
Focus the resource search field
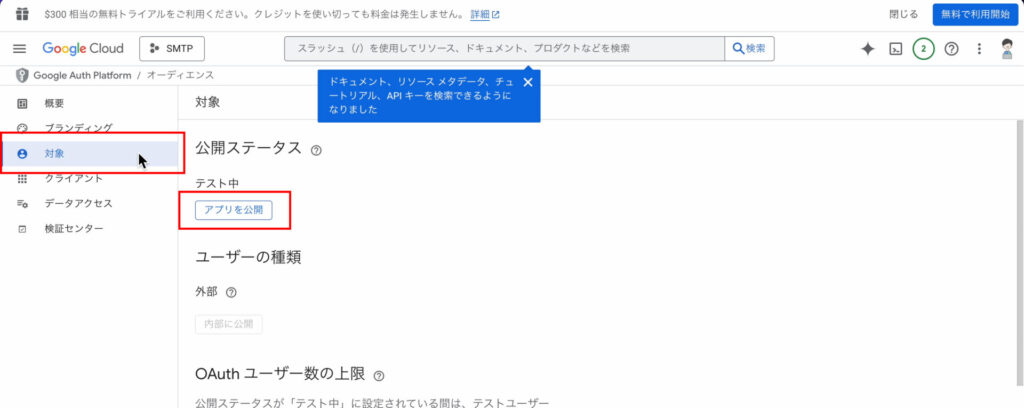click(504, 48)
